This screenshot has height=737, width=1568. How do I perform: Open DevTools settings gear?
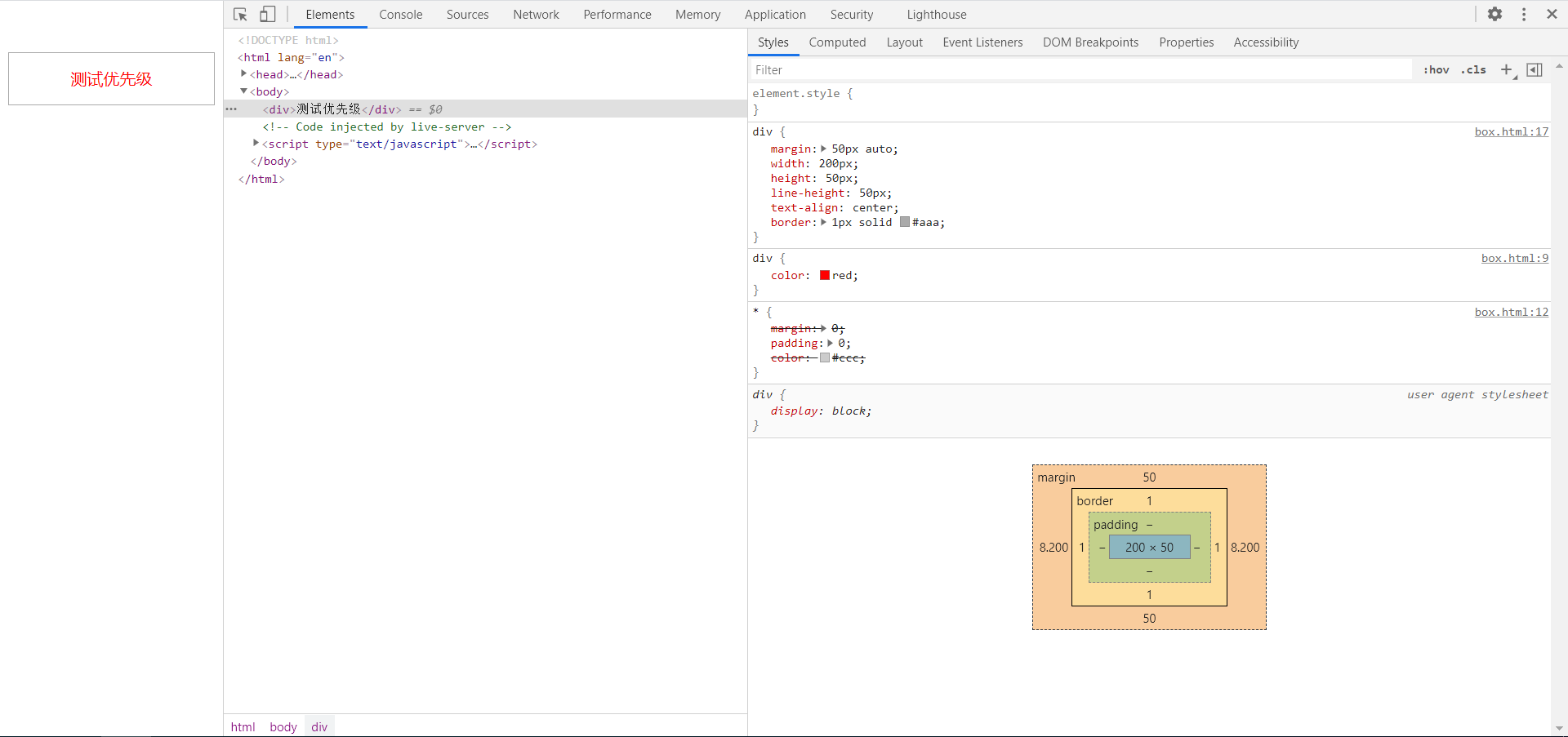[x=1495, y=14]
